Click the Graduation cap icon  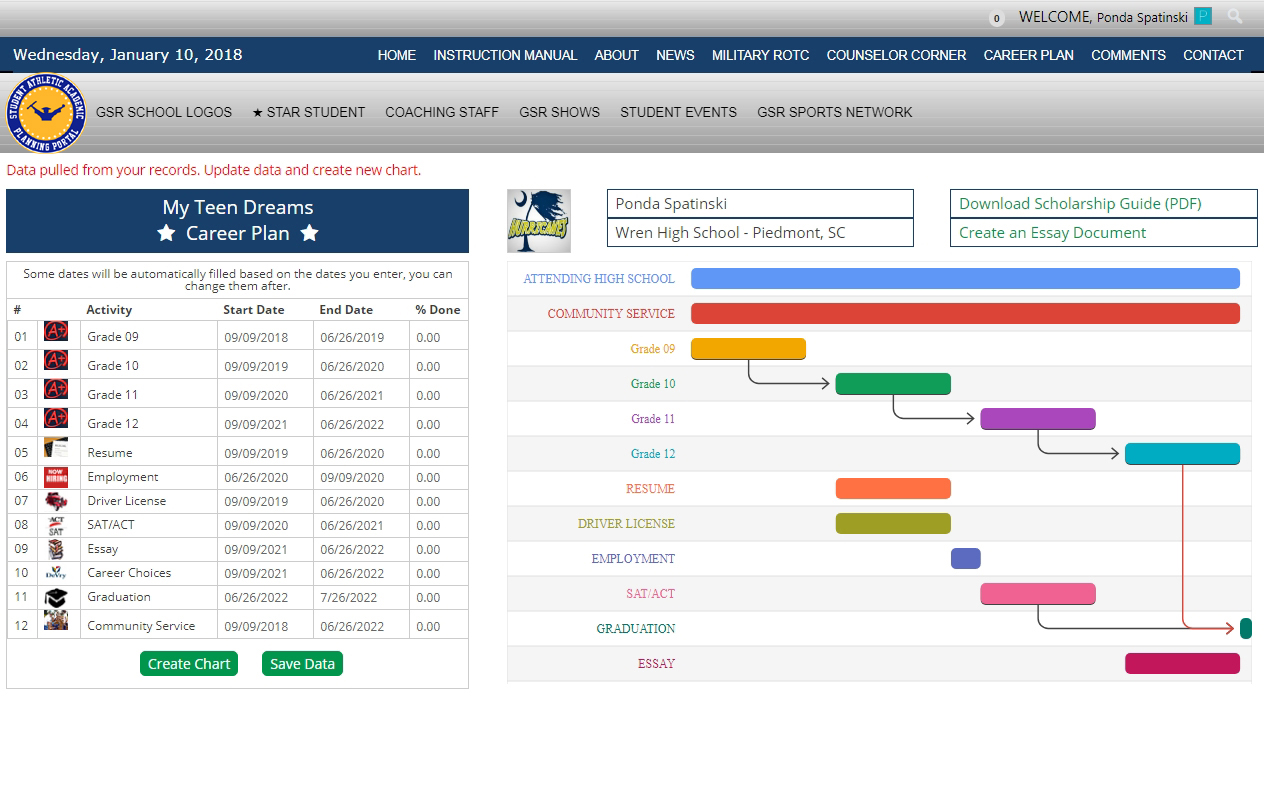coord(56,597)
